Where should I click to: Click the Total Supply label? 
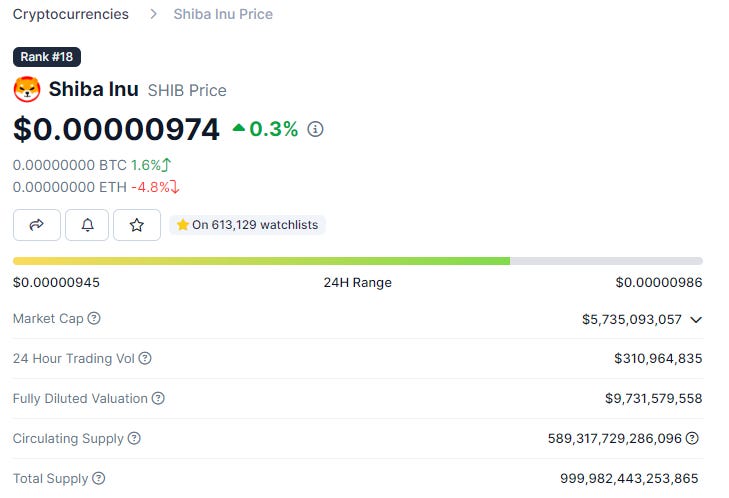tap(51, 478)
